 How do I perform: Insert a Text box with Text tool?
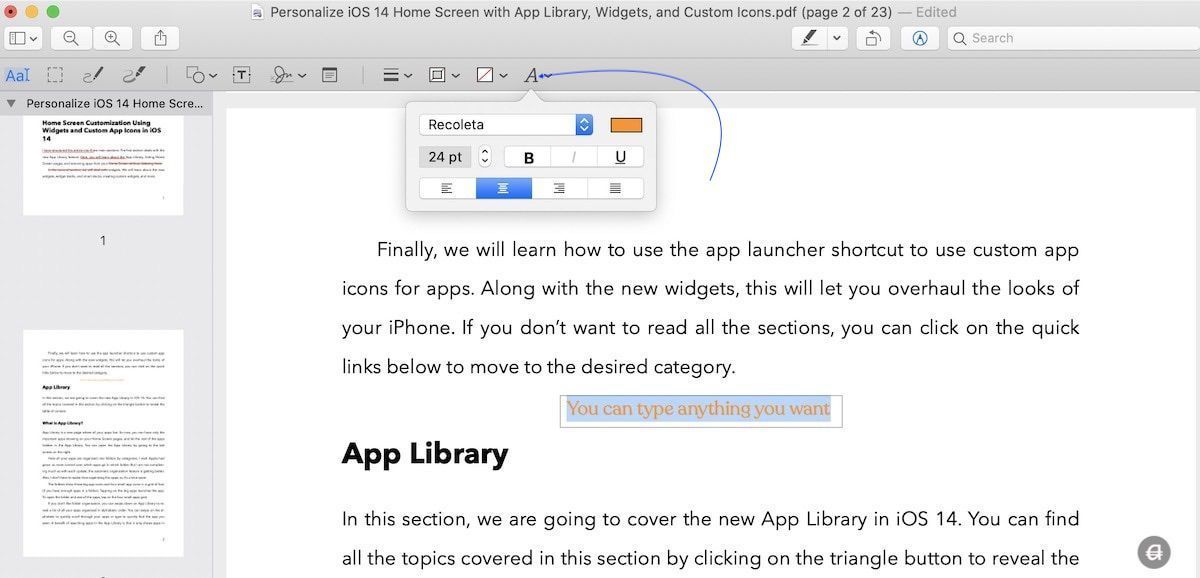tap(241, 75)
